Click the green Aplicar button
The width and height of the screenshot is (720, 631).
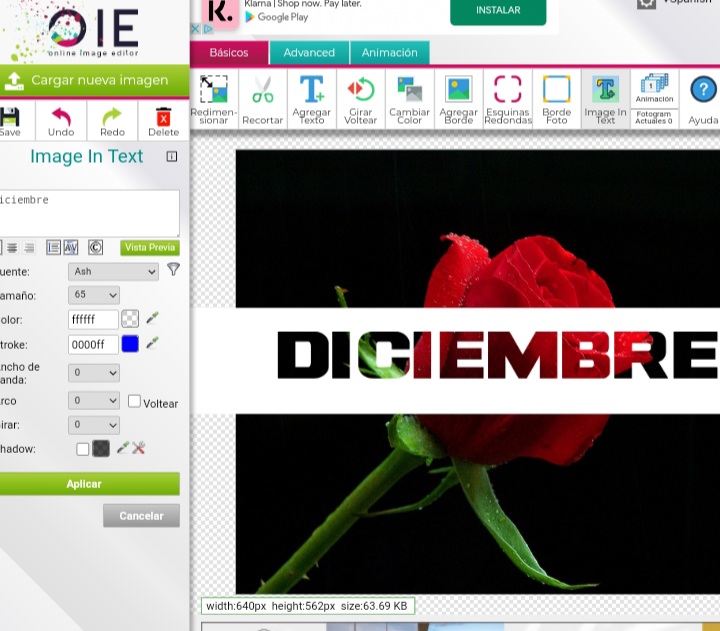pos(85,484)
